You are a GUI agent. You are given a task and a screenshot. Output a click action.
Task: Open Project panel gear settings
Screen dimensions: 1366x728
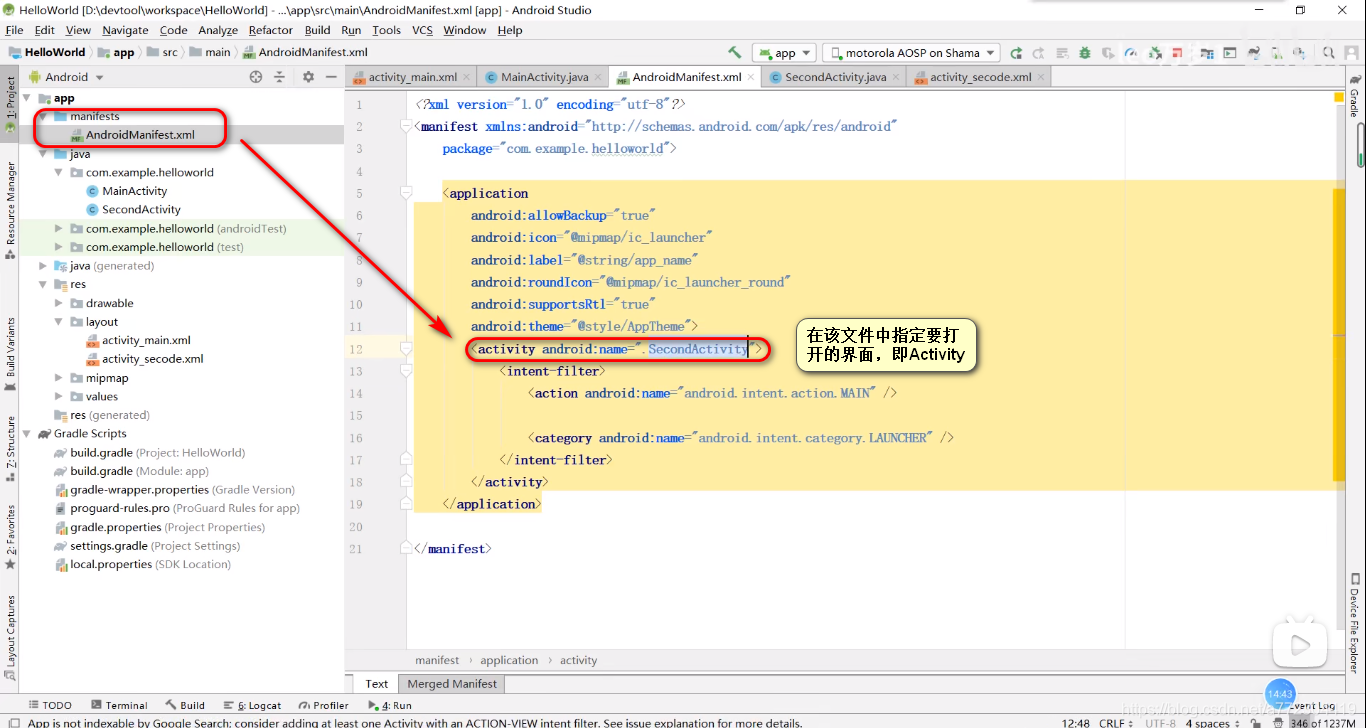coord(308,77)
